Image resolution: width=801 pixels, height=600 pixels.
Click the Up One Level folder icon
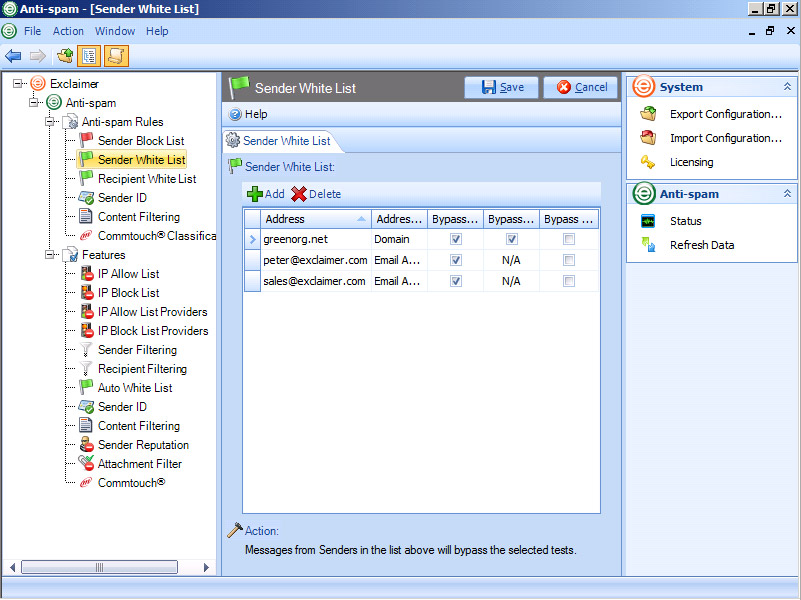pos(65,56)
